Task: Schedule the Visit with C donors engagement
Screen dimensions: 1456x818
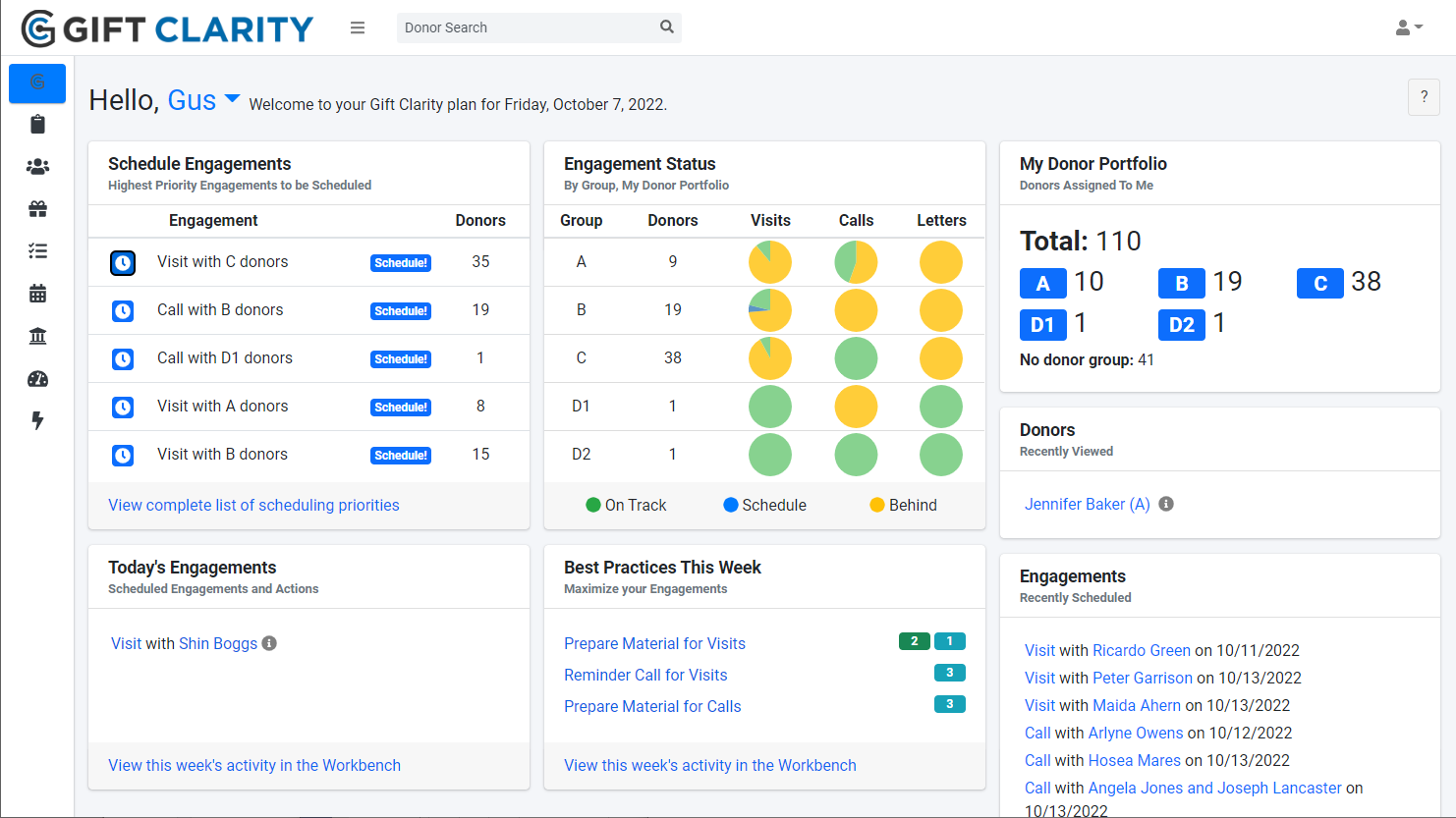Action: coord(401,262)
